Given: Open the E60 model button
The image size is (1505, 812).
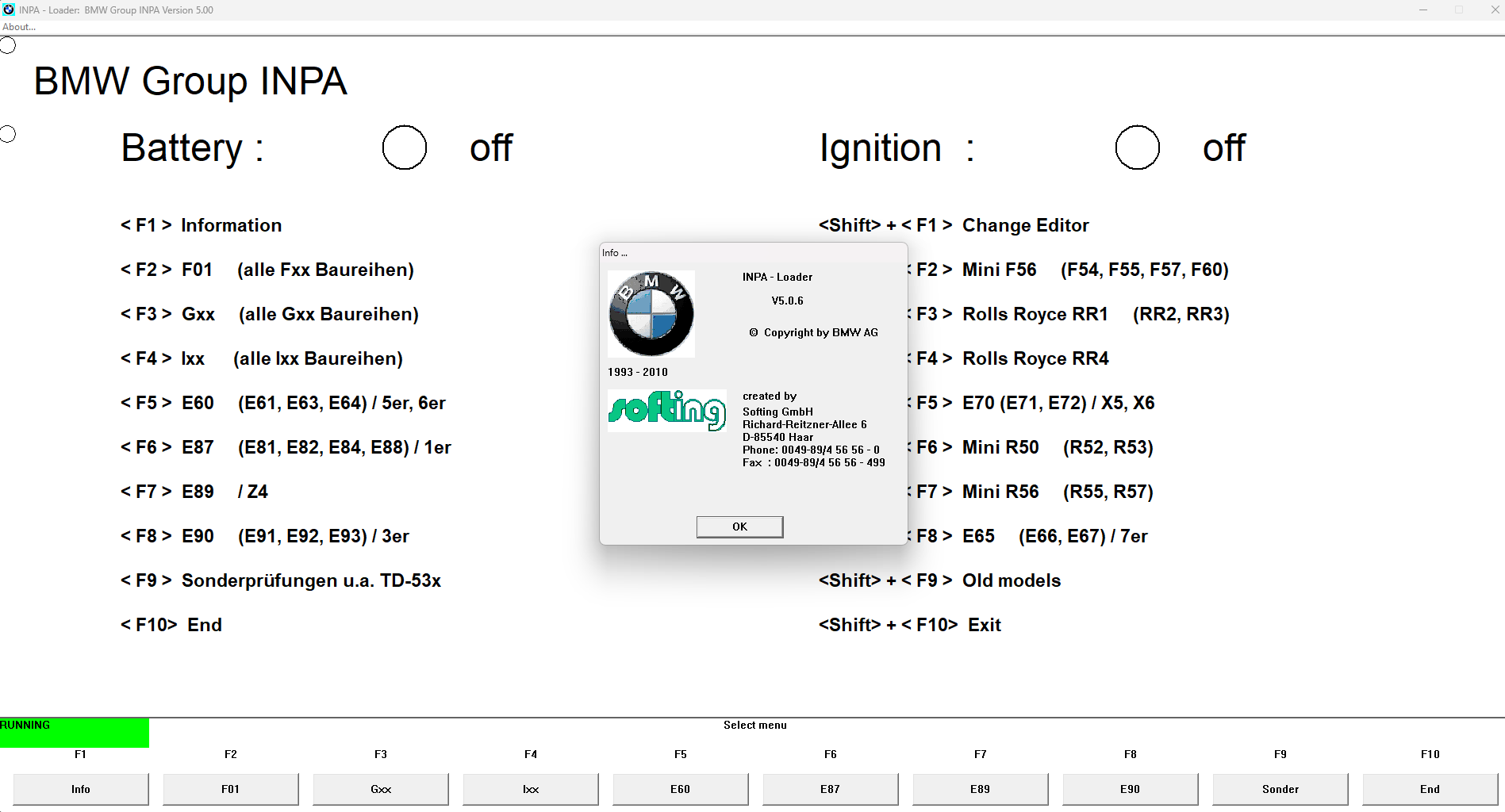Looking at the screenshot, I should (680, 789).
